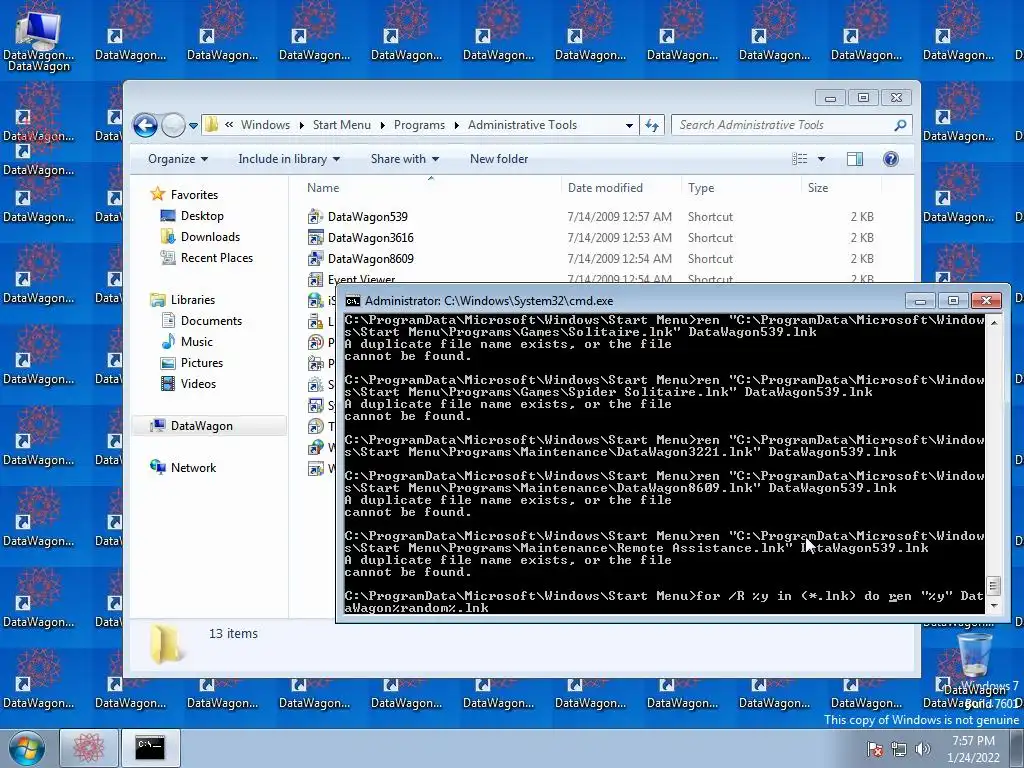Click cmd.exe title bar icon
The width and height of the screenshot is (1024, 768).
[x=353, y=301]
